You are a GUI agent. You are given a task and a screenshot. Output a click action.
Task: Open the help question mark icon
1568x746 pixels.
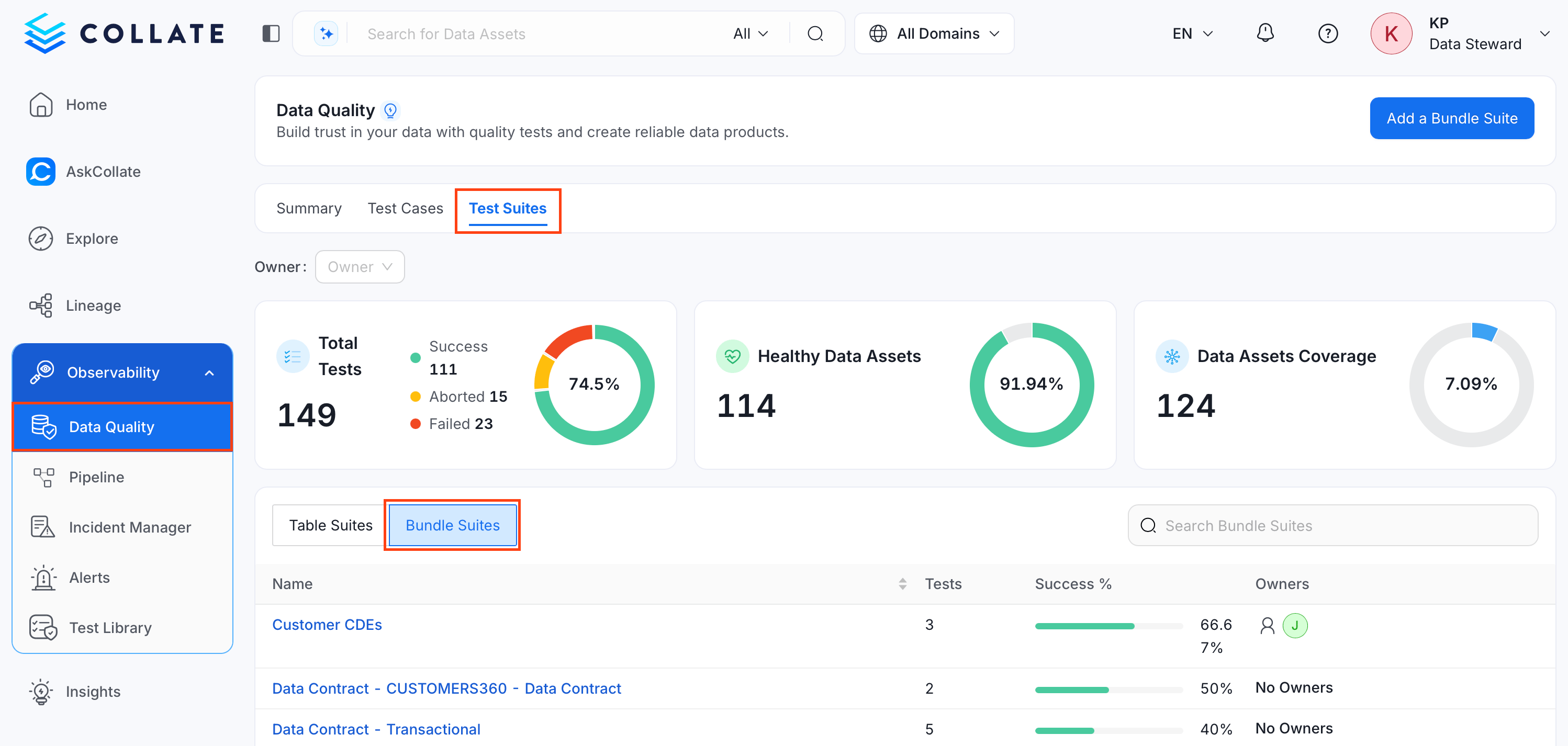point(1328,33)
